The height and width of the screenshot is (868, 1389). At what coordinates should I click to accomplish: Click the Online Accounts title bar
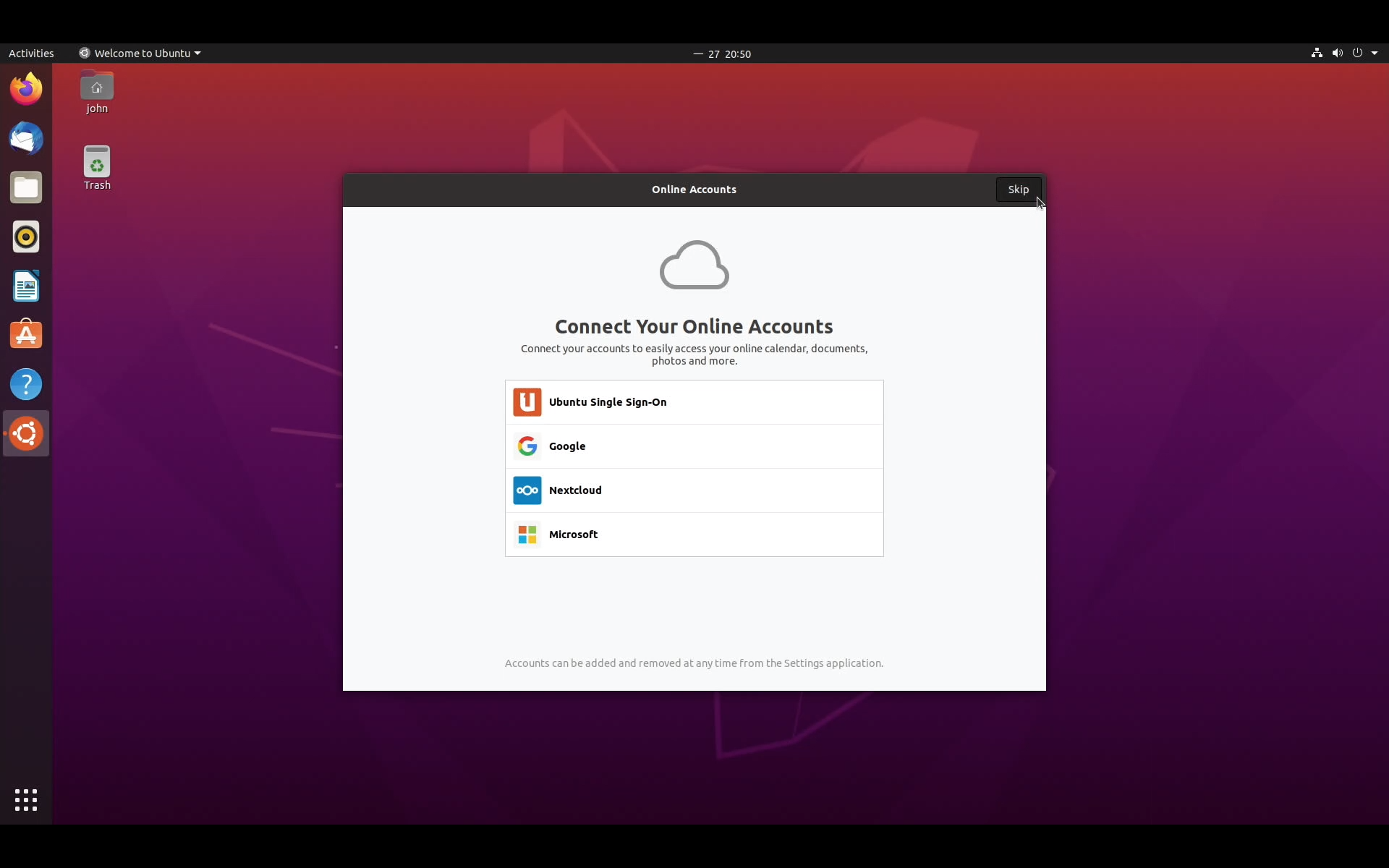coord(694,190)
